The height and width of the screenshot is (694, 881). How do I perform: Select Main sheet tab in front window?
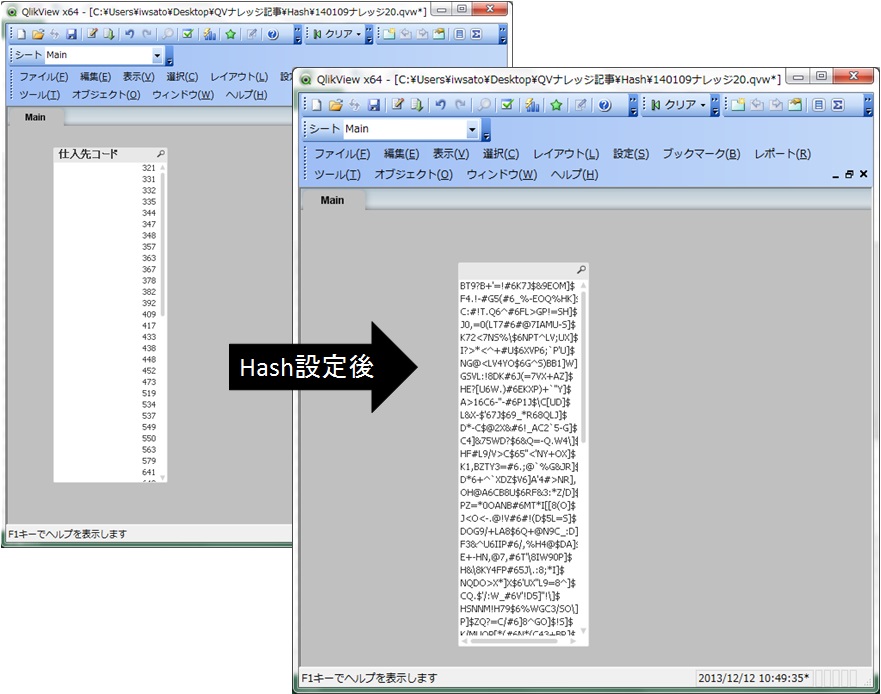click(332, 200)
